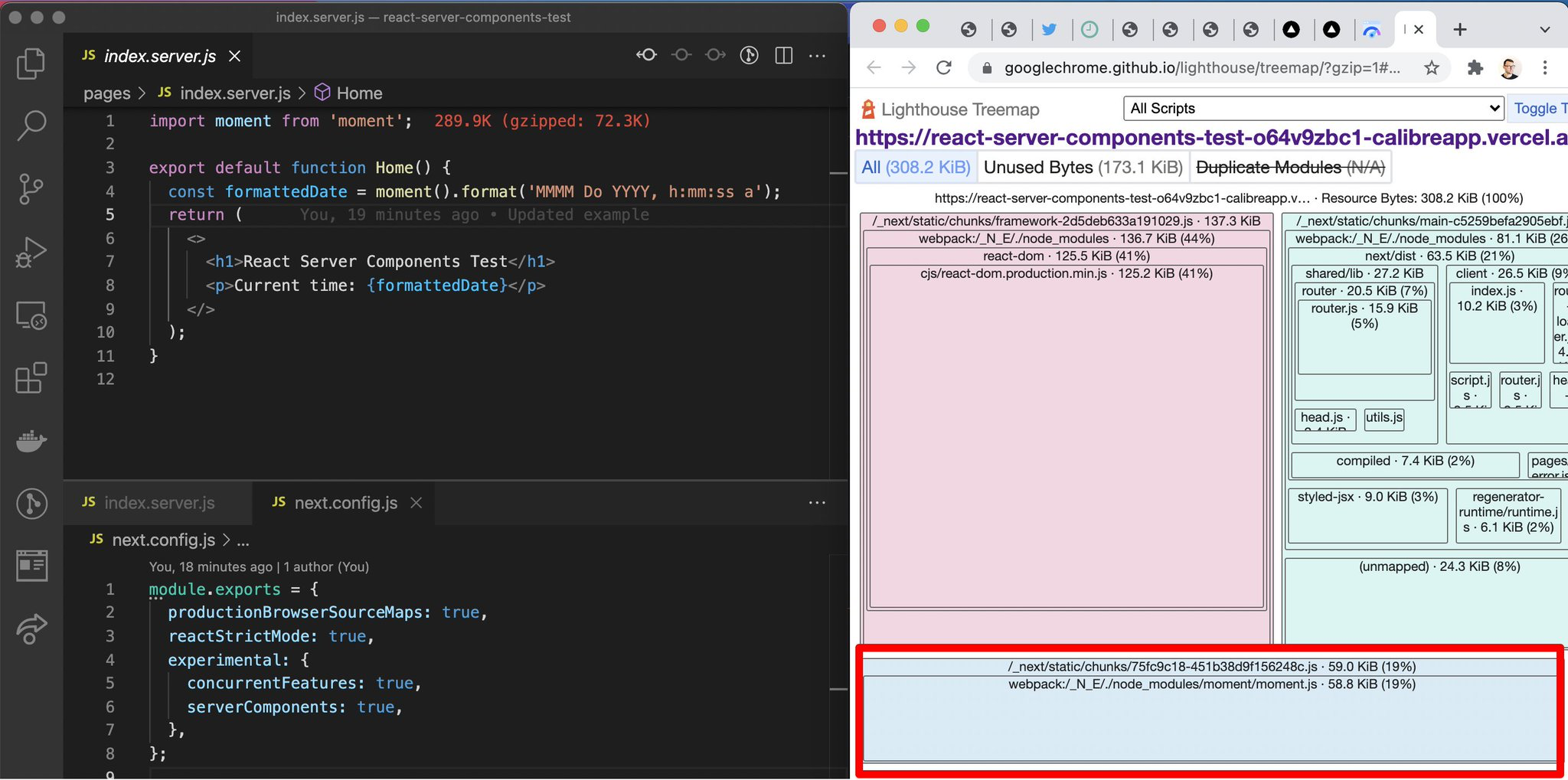1568x780 pixels.
Task: Open the Explorer view in VS Code
Action: [31, 64]
